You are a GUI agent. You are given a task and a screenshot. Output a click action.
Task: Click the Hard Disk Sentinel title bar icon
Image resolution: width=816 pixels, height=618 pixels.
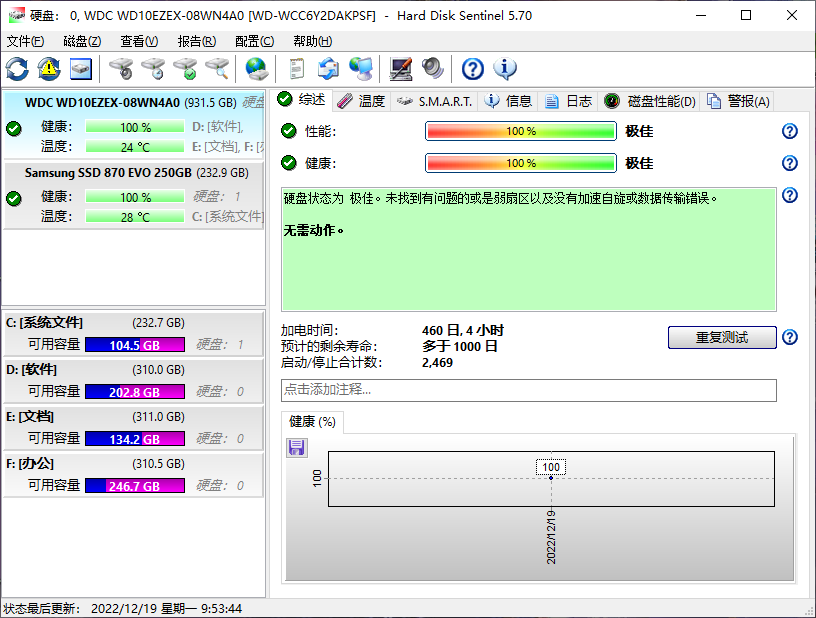point(17,16)
